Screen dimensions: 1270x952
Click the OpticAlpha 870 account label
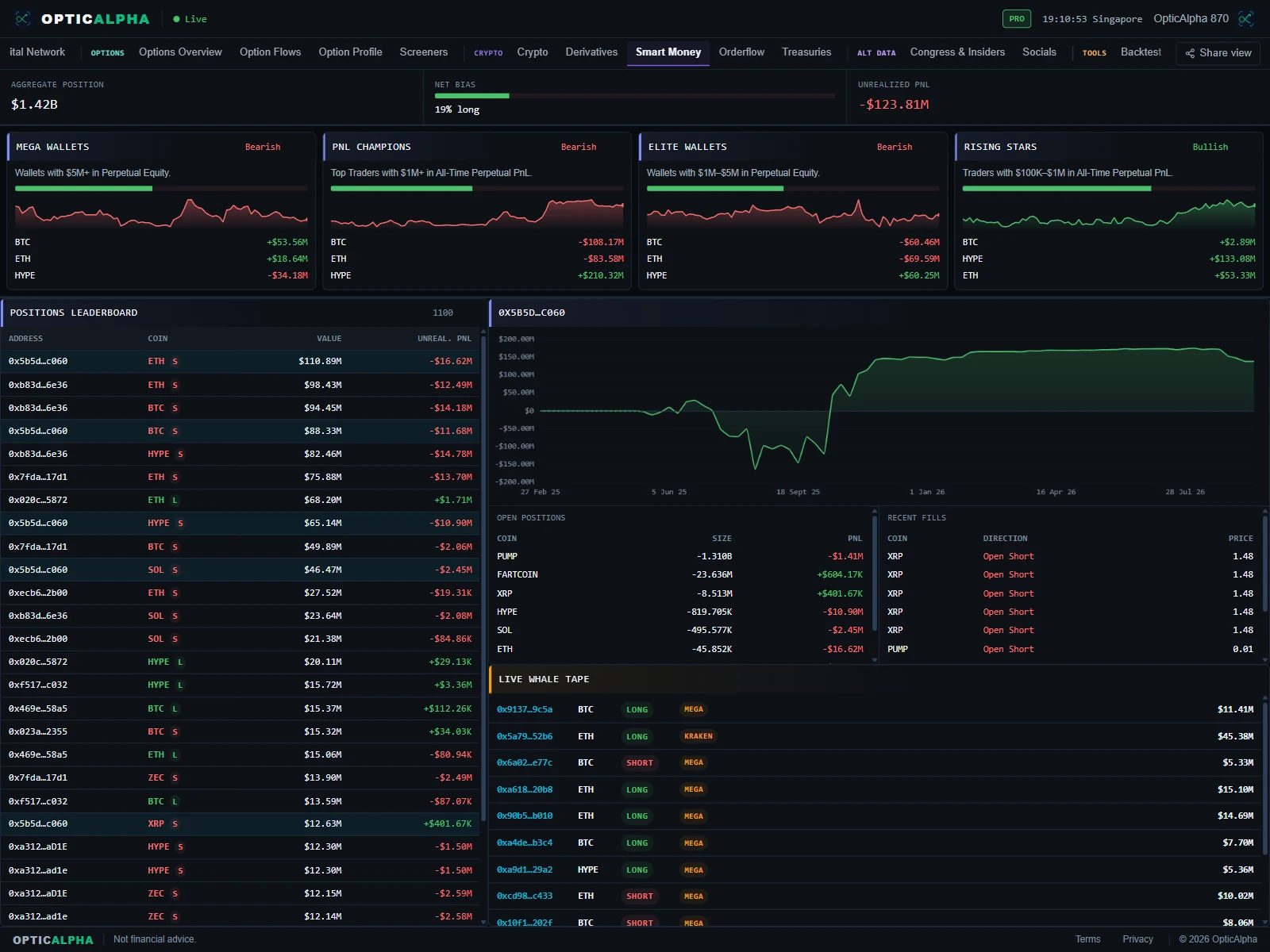coord(1191,18)
